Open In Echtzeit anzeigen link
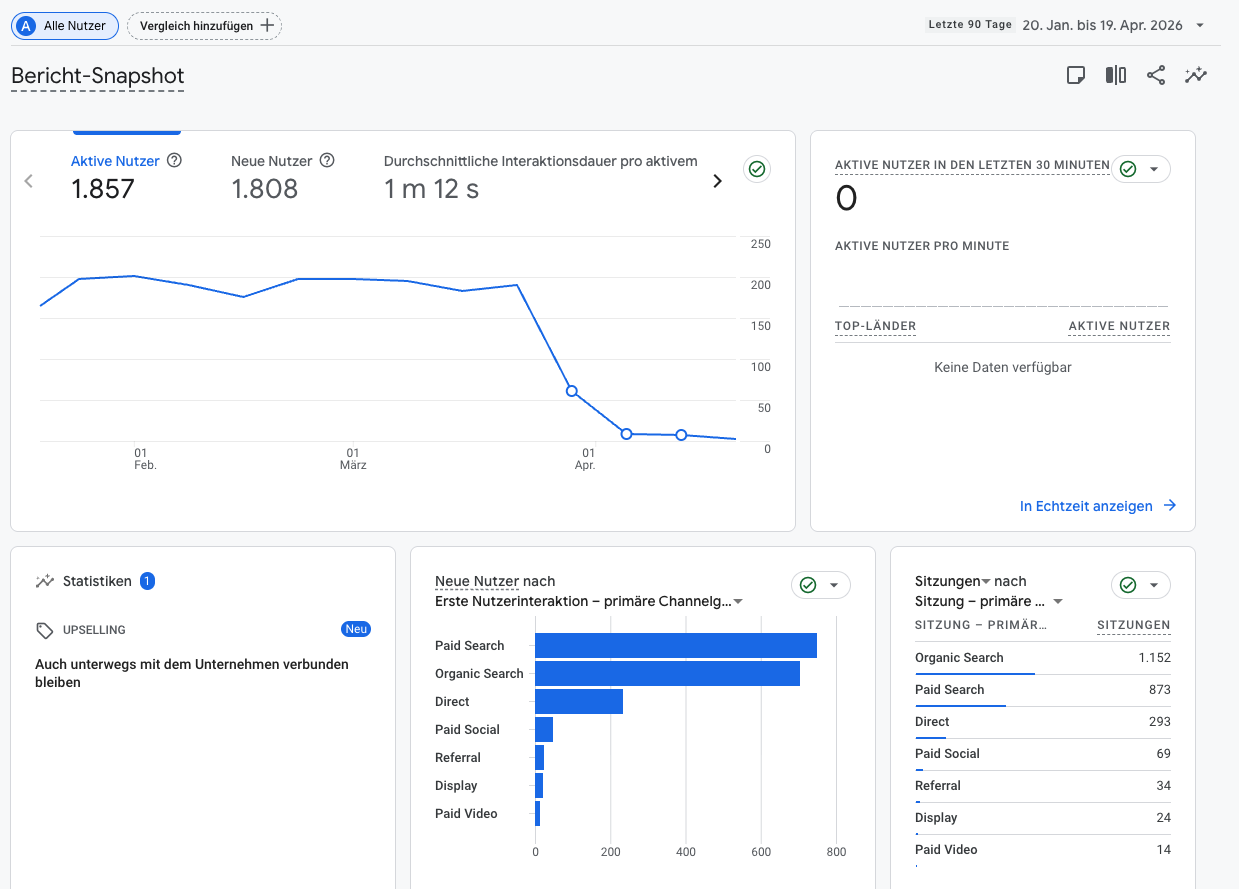The image size is (1239, 889). tap(1087, 506)
